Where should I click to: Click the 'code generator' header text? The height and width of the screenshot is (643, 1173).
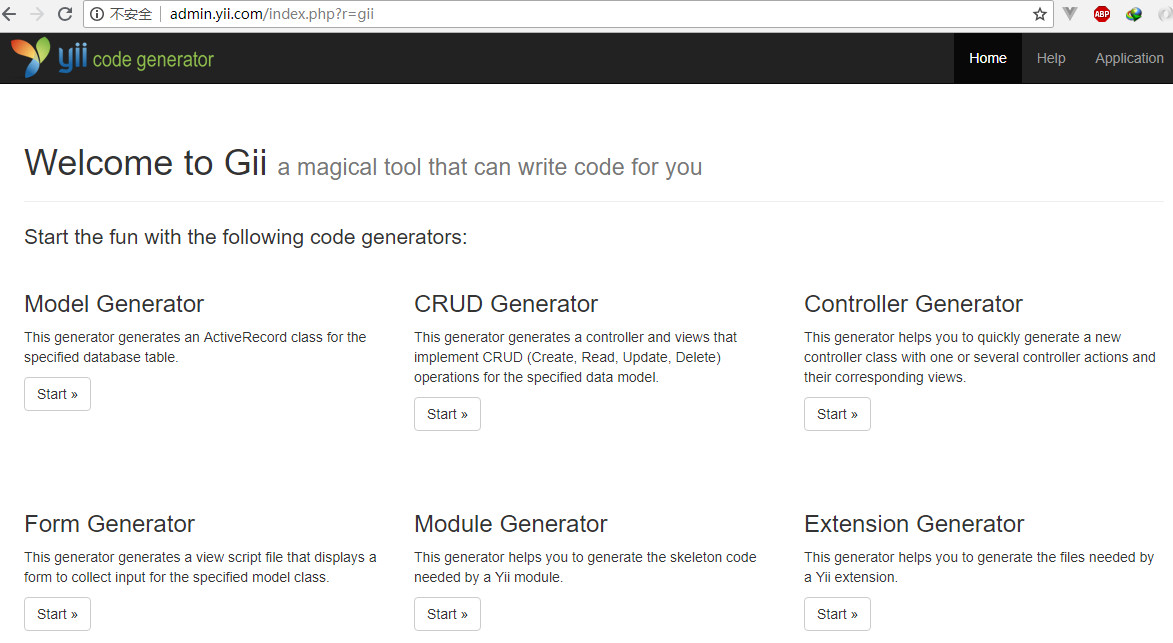click(x=153, y=60)
